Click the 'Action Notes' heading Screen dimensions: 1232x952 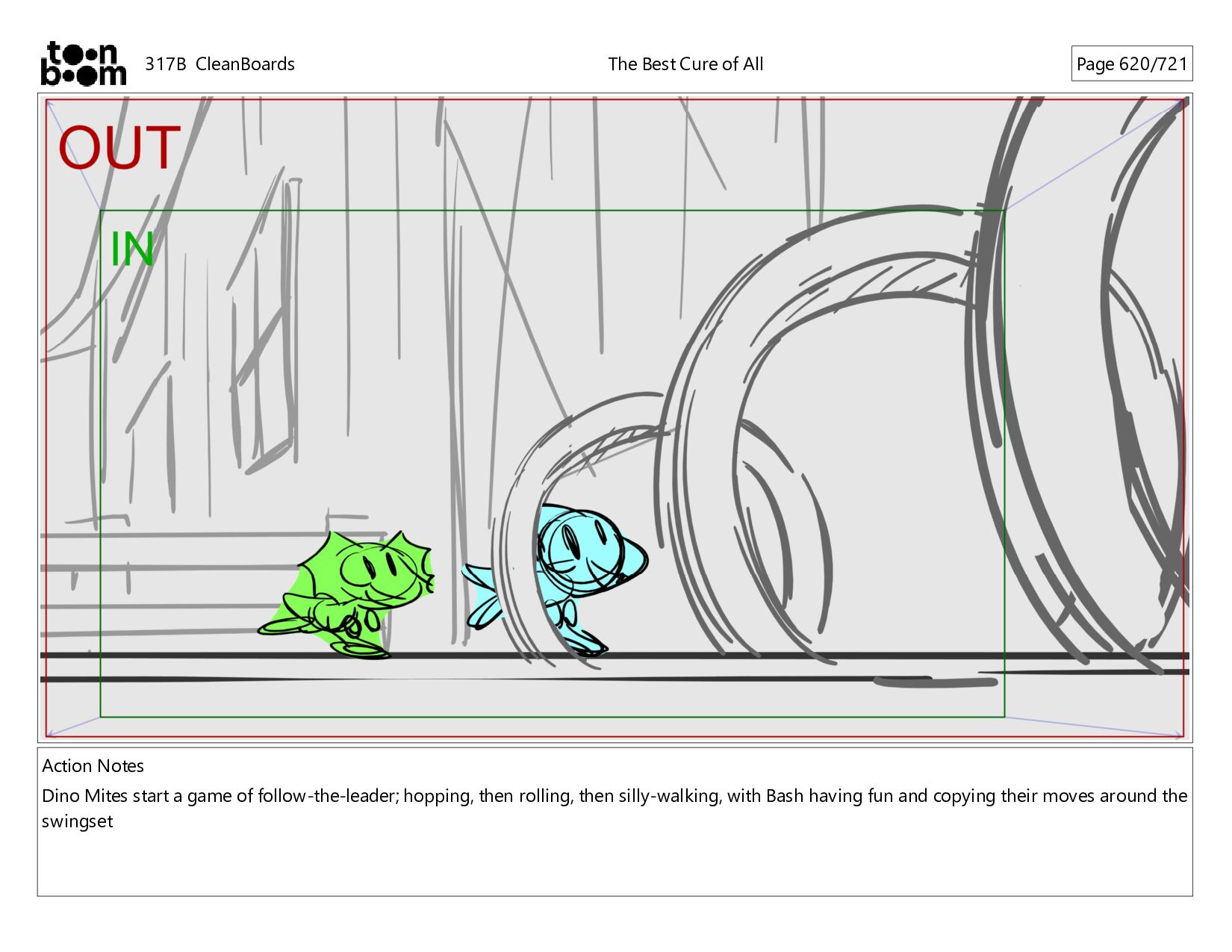click(x=93, y=766)
